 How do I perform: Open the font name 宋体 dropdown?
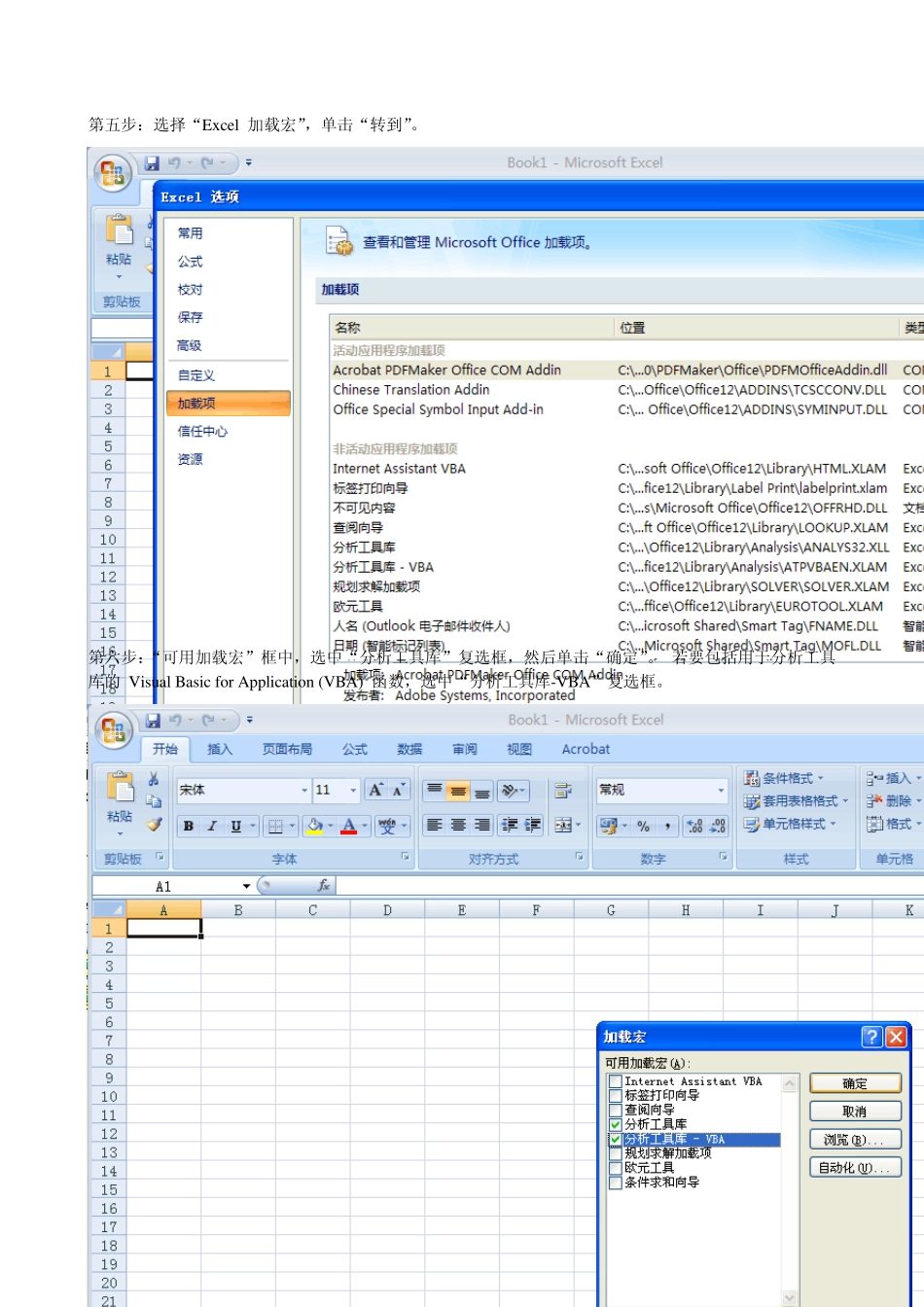click(303, 791)
